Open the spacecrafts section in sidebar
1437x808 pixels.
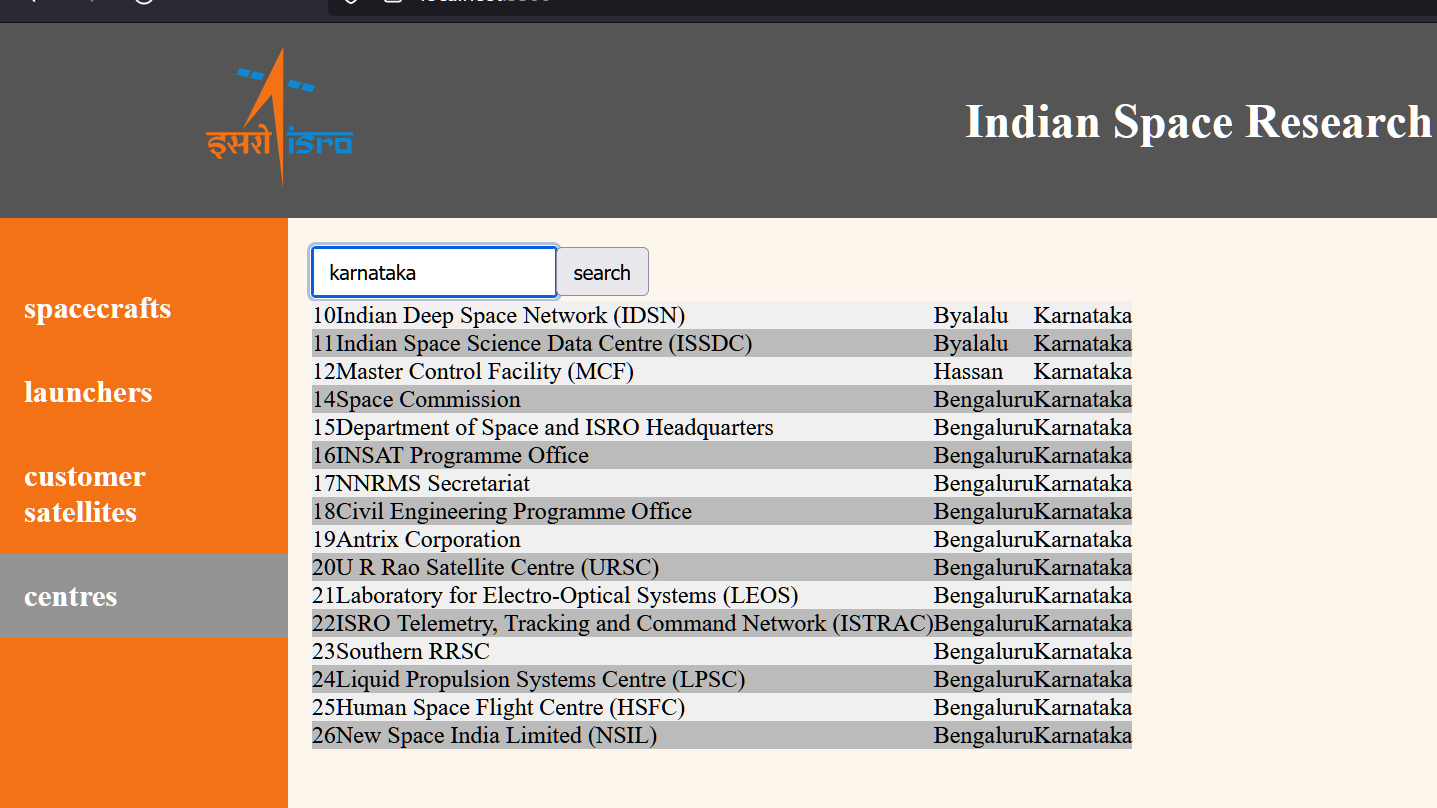[x=98, y=308]
